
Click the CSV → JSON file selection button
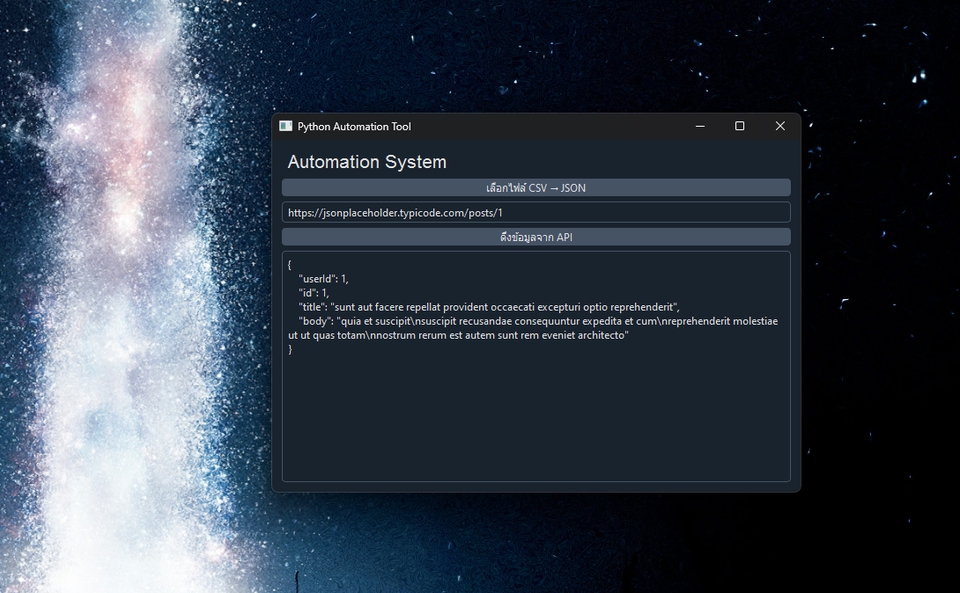536,188
